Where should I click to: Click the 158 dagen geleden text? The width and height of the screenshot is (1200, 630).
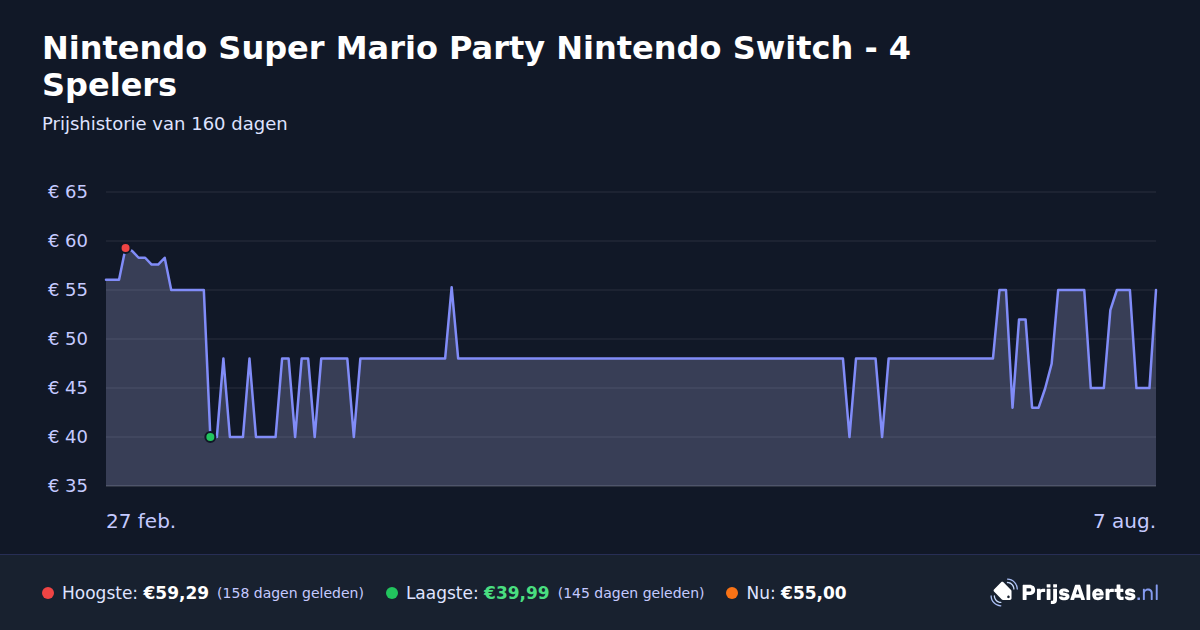tap(290, 593)
